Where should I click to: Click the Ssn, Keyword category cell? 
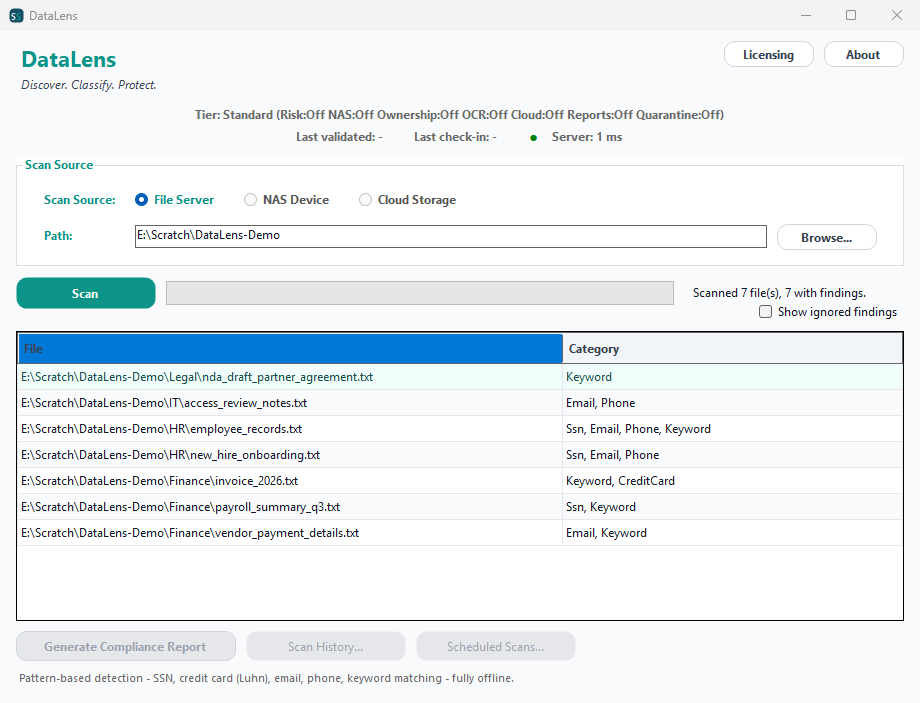tap(732, 507)
